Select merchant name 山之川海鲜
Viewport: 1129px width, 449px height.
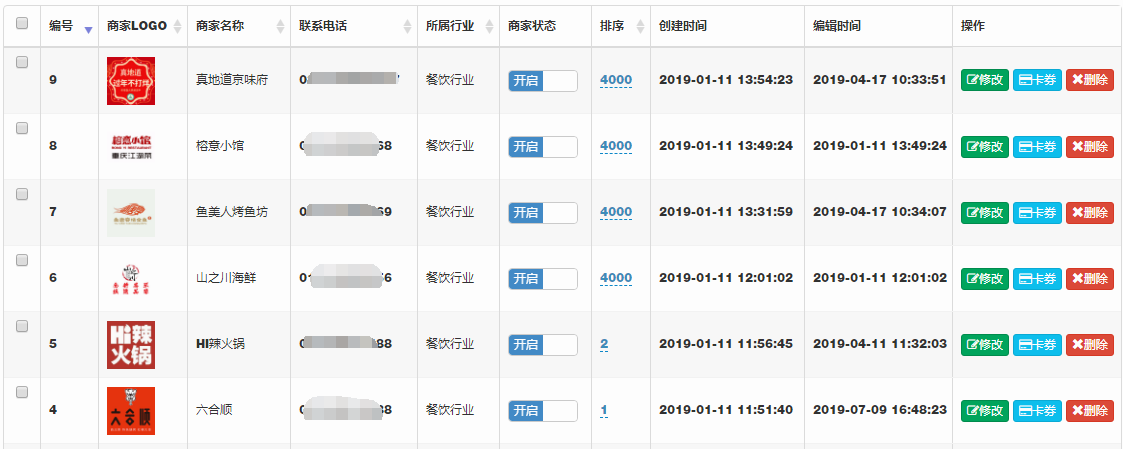pyautogui.click(x=226, y=278)
